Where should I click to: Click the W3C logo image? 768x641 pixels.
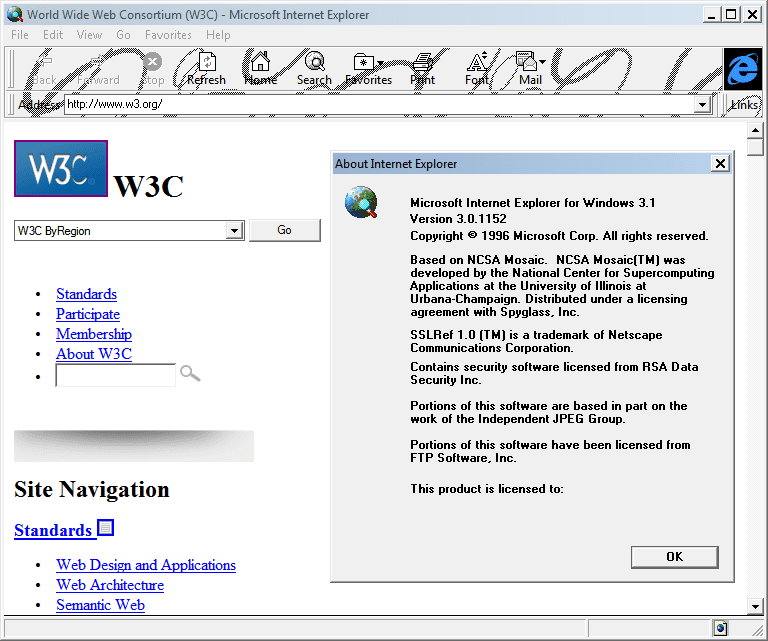pos(61,168)
